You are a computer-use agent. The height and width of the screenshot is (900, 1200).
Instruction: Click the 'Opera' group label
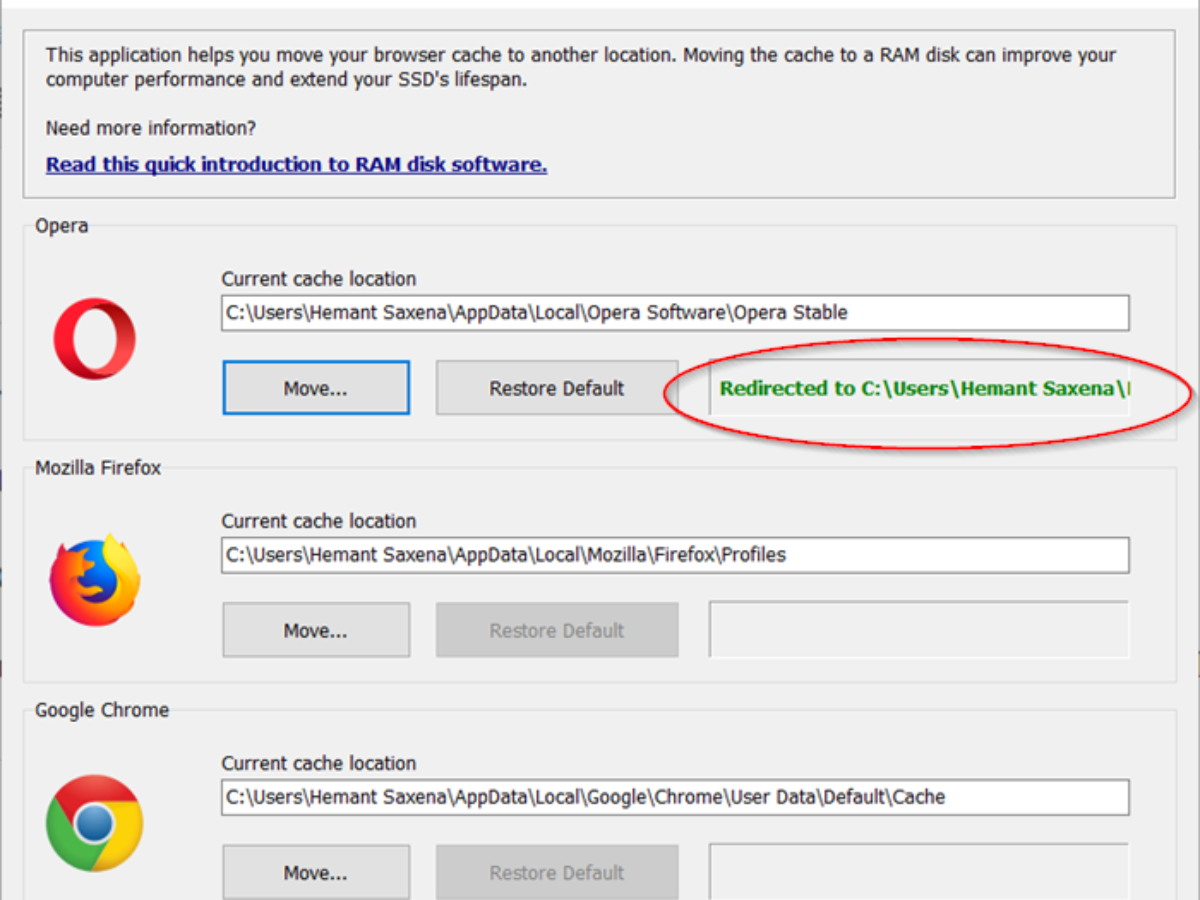pyautogui.click(x=62, y=226)
